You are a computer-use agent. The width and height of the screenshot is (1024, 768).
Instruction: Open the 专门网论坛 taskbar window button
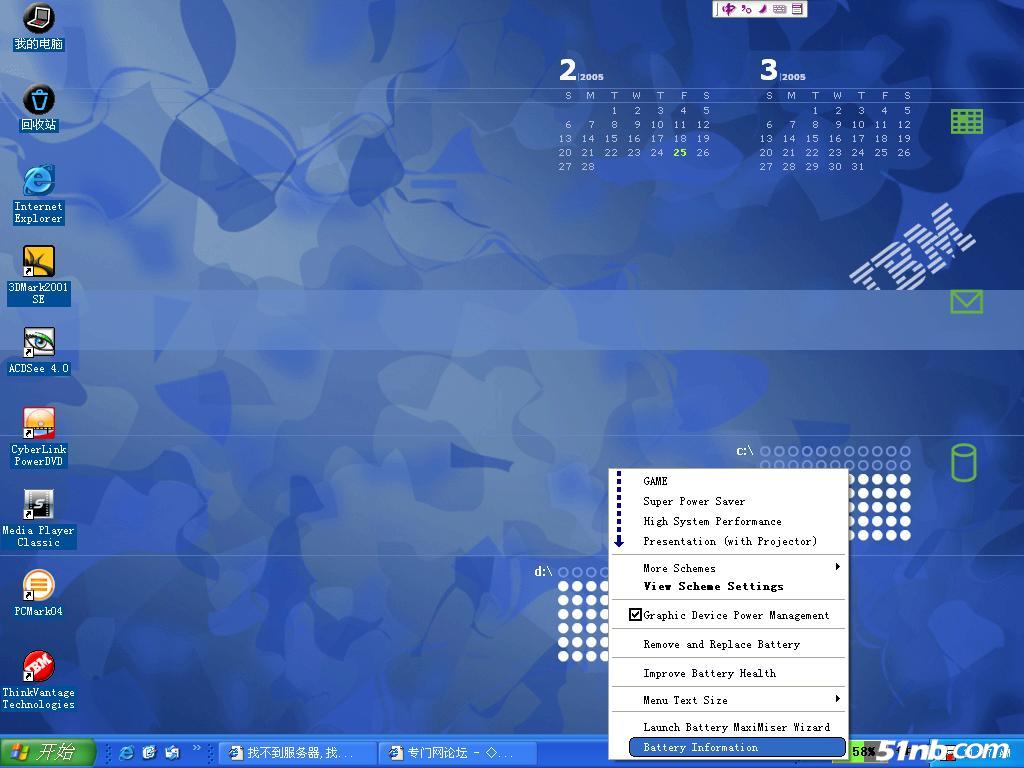click(457, 753)
